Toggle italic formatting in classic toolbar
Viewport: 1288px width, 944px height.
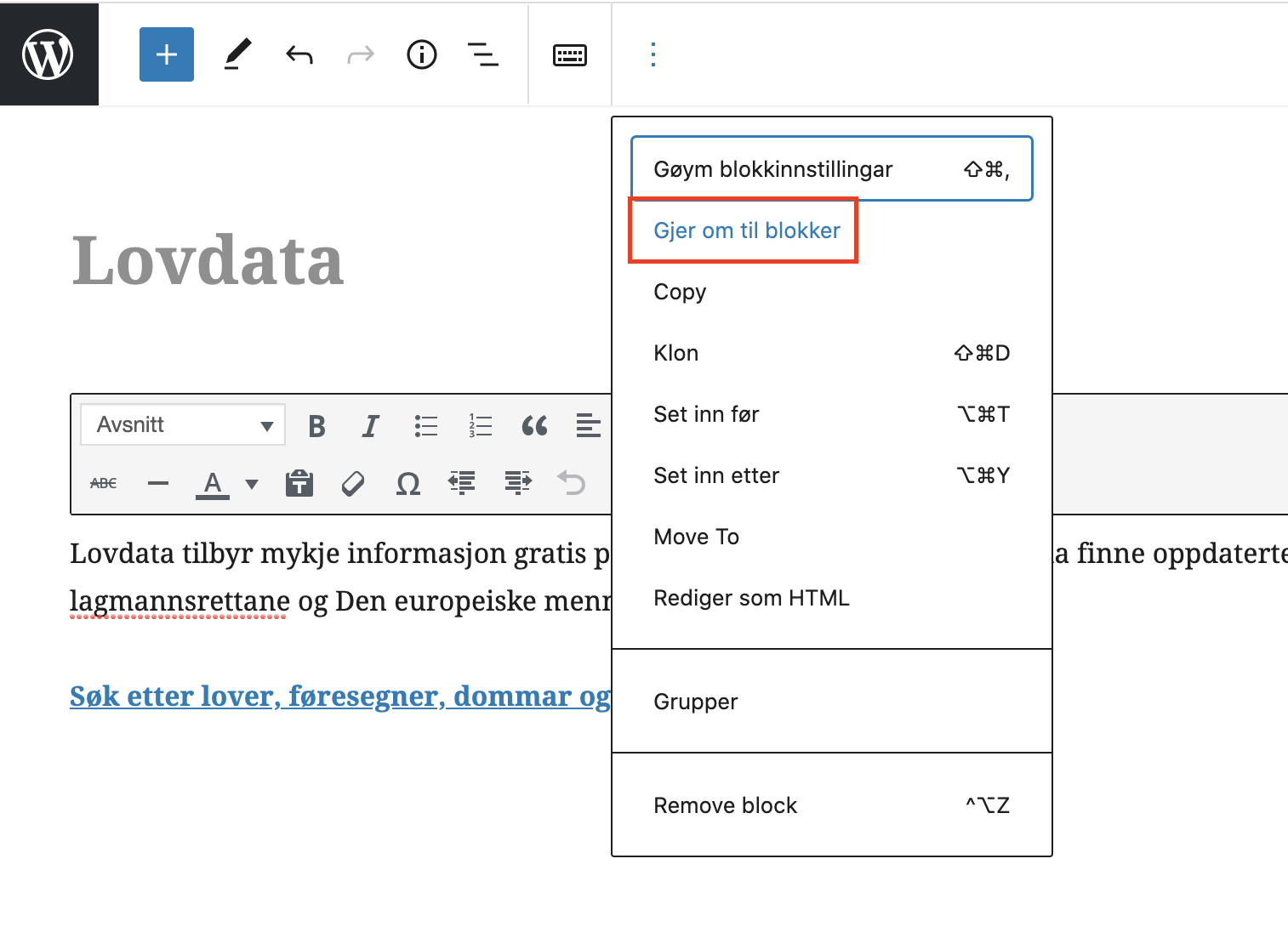coord(370,425)
